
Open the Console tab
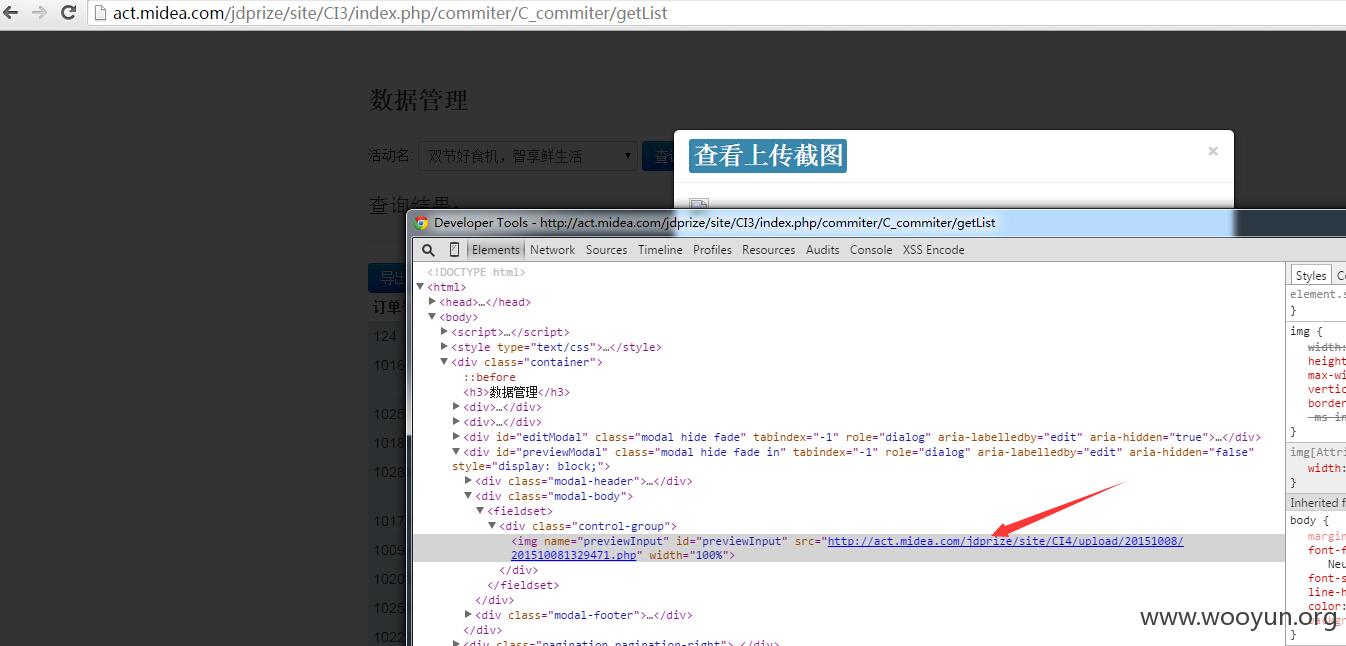[x=871, y=250]
